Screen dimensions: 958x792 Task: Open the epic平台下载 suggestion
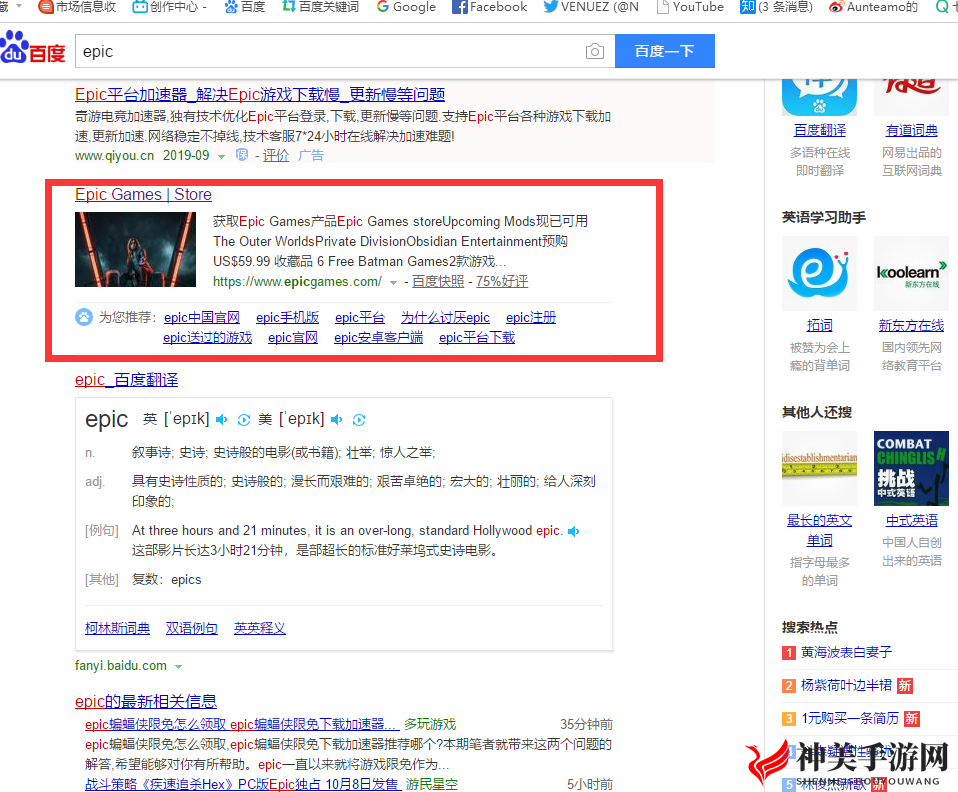coord(477,338)
